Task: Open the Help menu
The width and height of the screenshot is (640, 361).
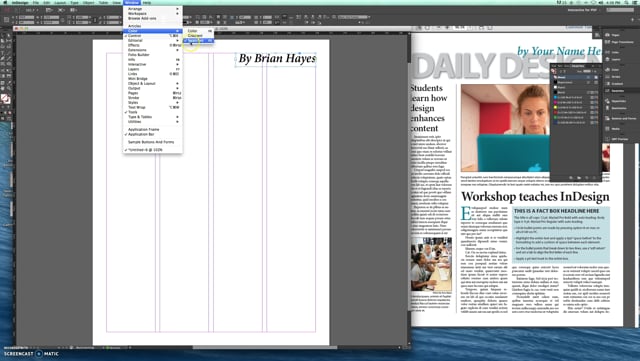Action: click(147, 2)
